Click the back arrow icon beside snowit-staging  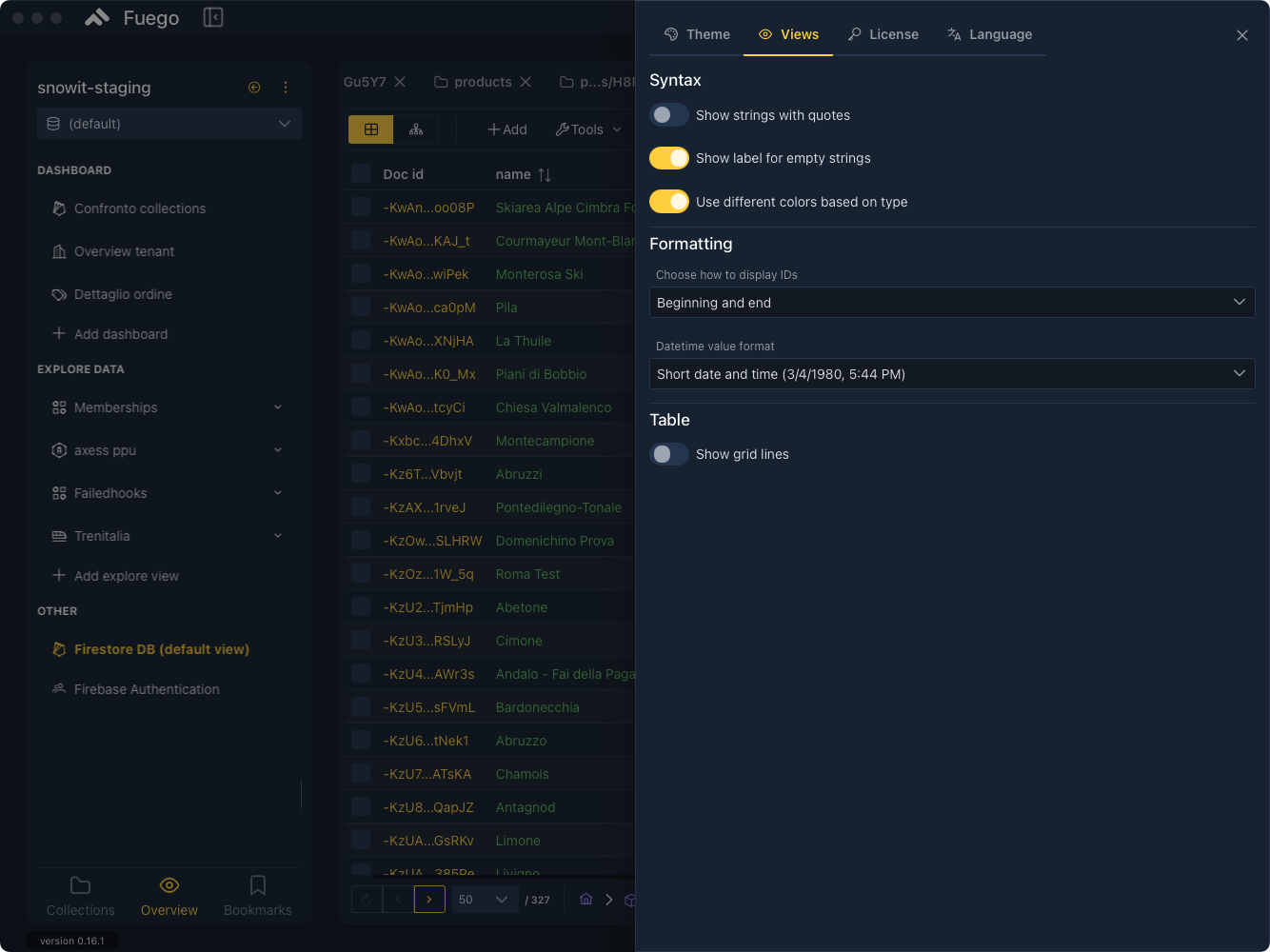click(x=254, y=87)
